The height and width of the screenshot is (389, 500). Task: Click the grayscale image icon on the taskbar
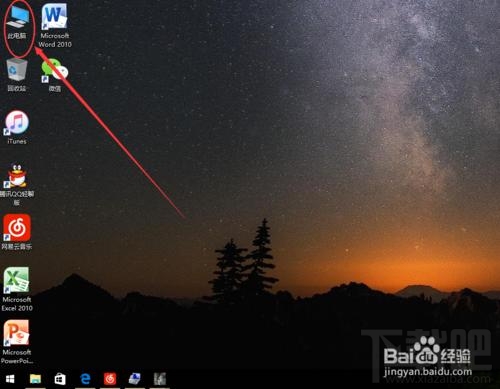click(160, 379)
